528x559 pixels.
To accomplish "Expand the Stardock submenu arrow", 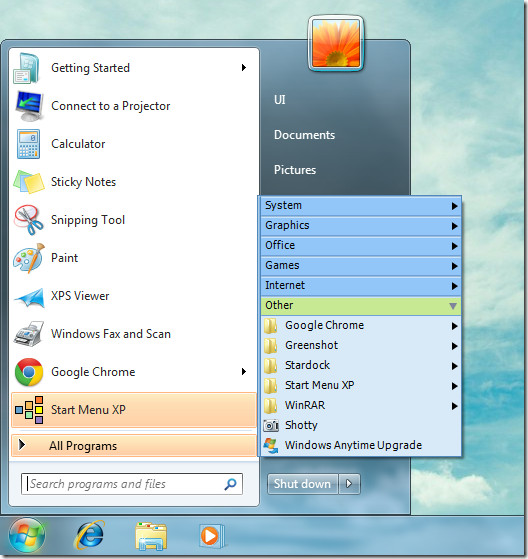I will (454, 366).
